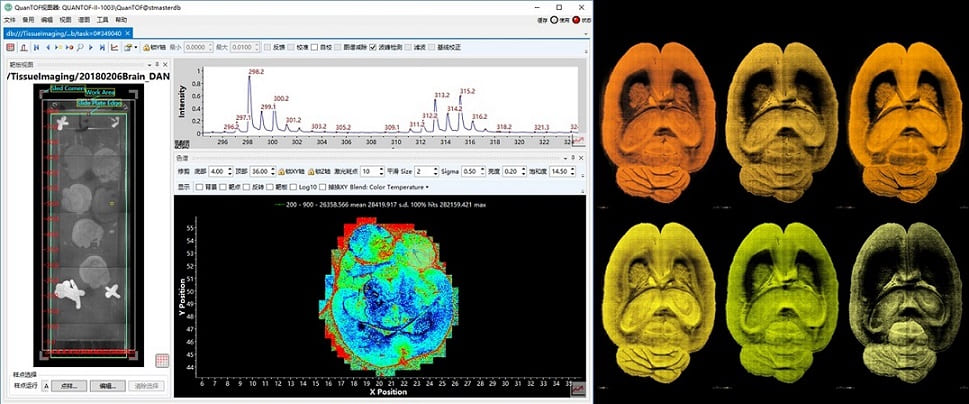969x404 pixels.
Task: Click the record-style icon beside the magnifier
Action: pyautogui.click(x=70, y=48)
